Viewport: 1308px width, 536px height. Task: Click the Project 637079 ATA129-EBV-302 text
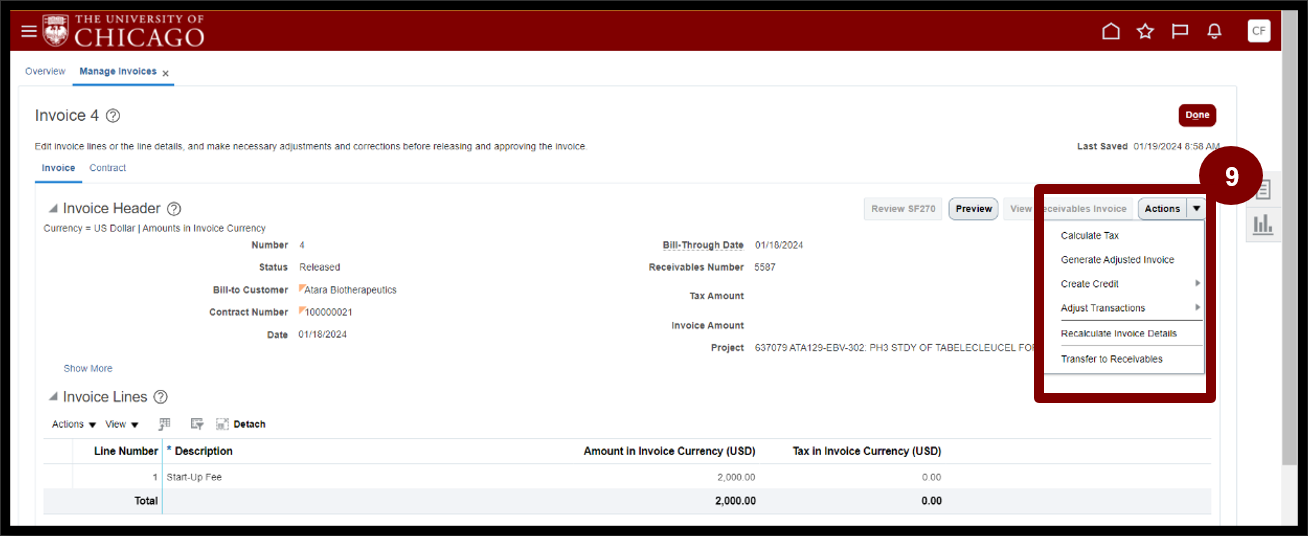point(895,348)
